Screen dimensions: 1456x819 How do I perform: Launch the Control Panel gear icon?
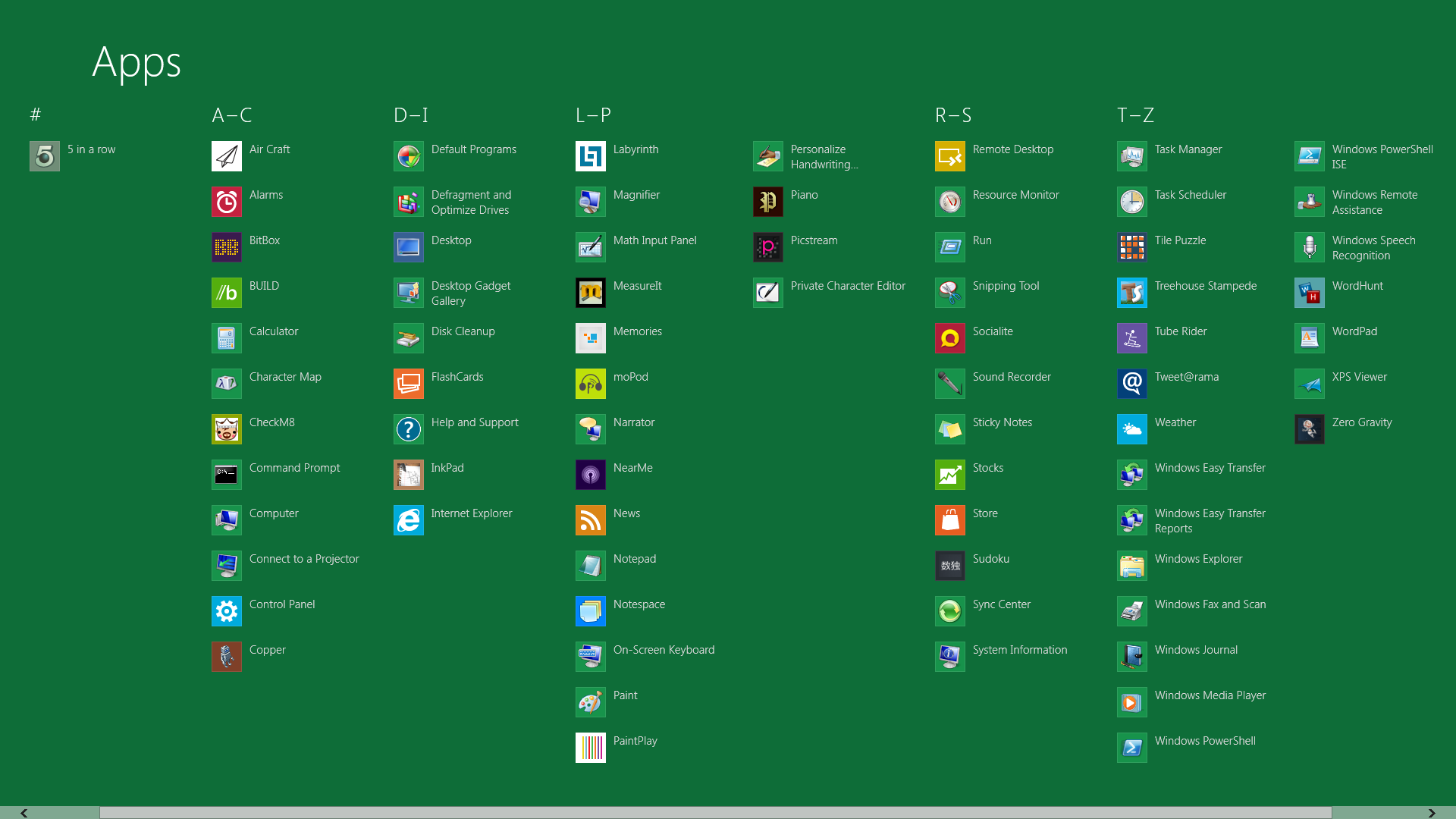[x=226, y=611]
